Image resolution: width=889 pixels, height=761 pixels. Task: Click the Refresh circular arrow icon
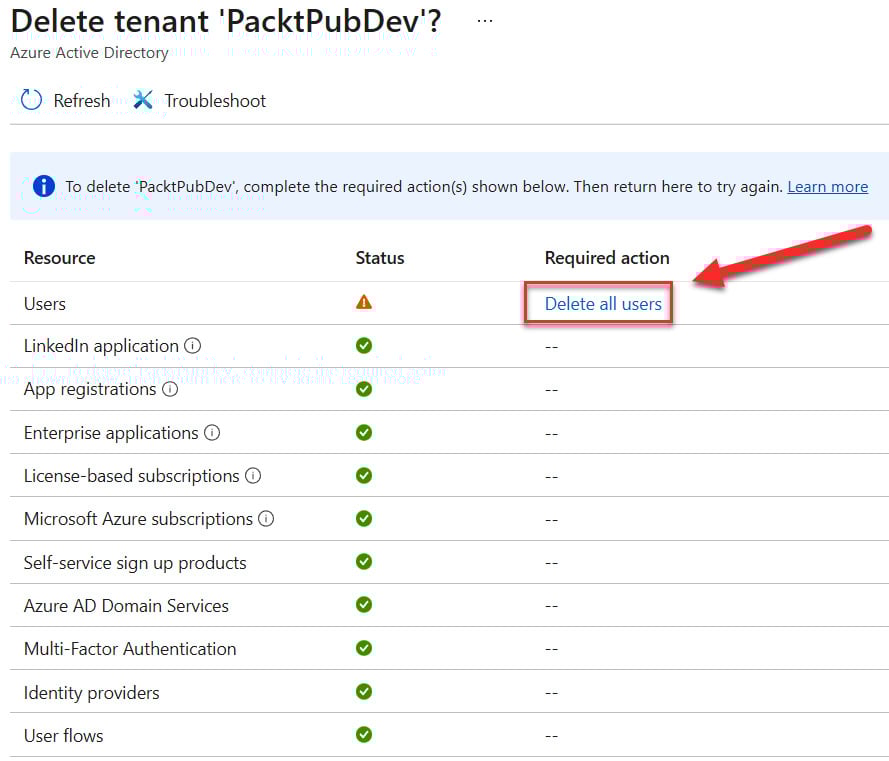click(x=31, y=100)
